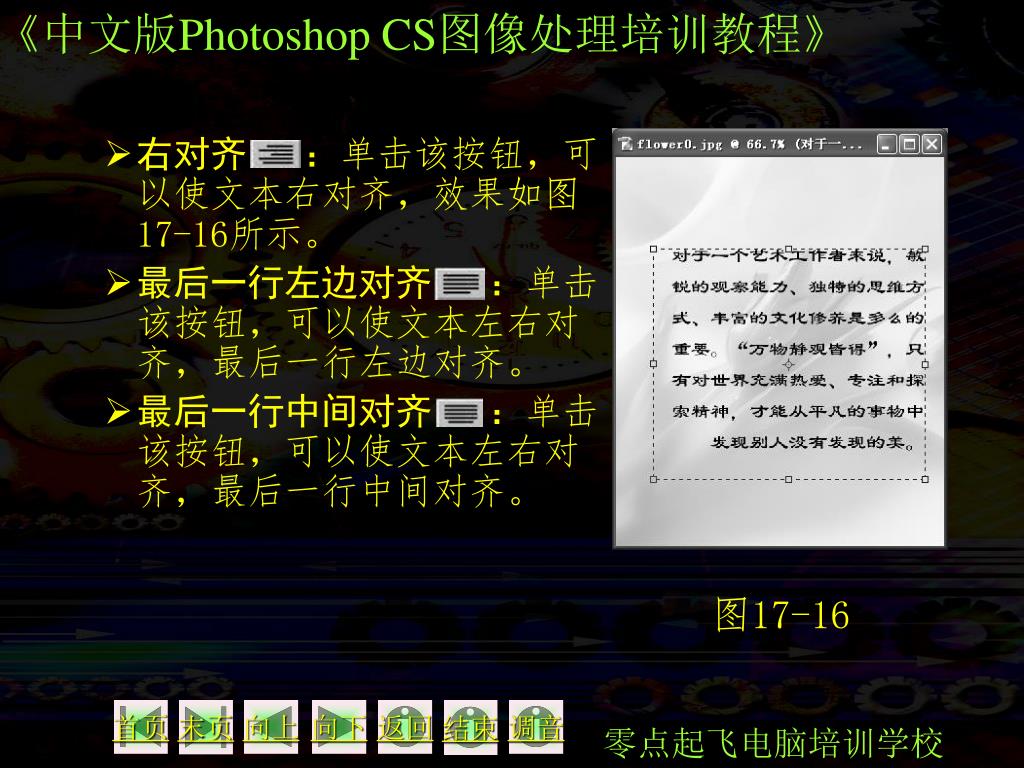Screen dimensions: 1024x768
Task: Select top-left text box handle
Action: 654,249
